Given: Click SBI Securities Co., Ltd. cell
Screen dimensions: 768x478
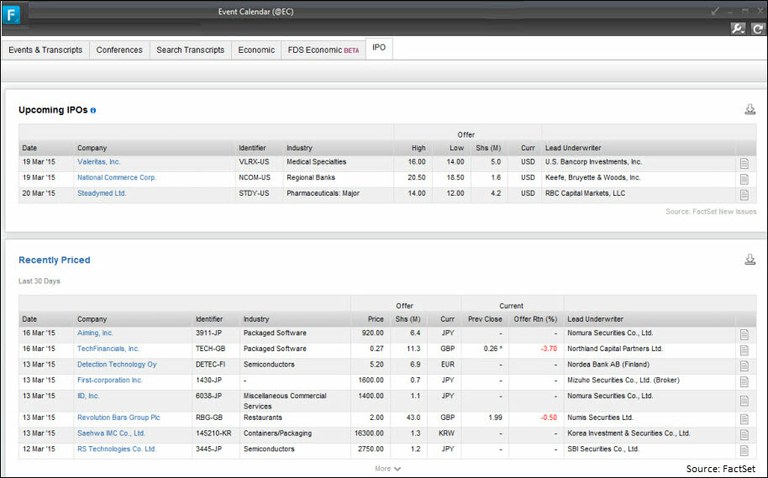Looking at the screenshot, I should [603, 449].
